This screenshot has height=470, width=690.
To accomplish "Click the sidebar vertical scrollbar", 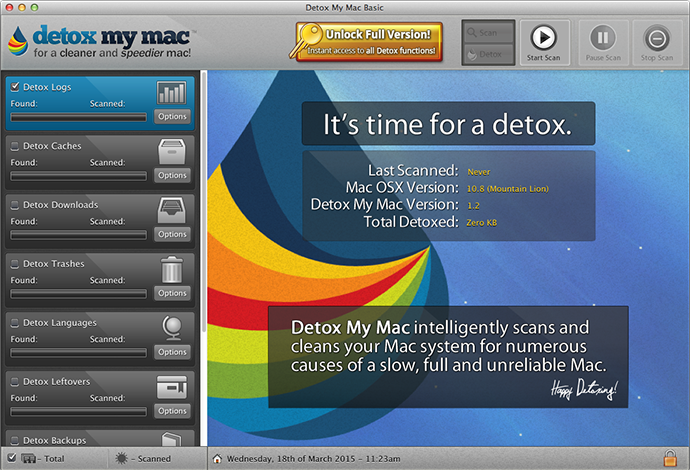I will [x=204, y=202].
